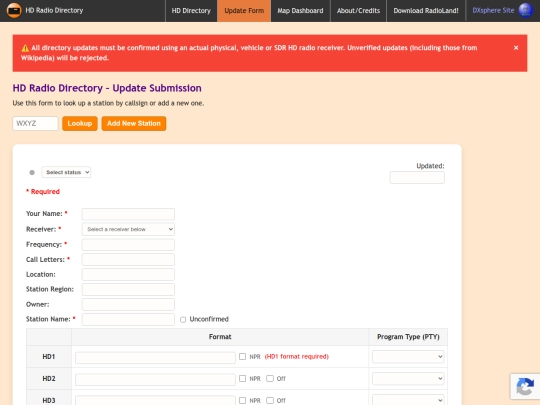Click the Station Name input field
This screenshot has height=405, width=540.
(128, 320)
